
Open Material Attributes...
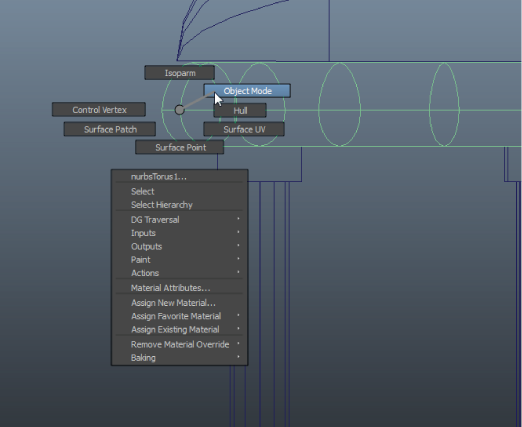[x=180, y=288]
